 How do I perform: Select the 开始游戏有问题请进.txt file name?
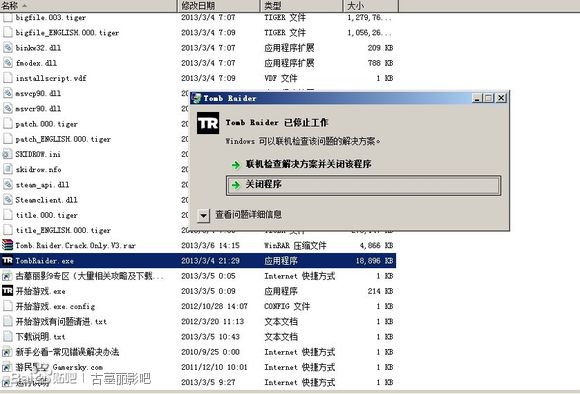(x=61, y=321)
